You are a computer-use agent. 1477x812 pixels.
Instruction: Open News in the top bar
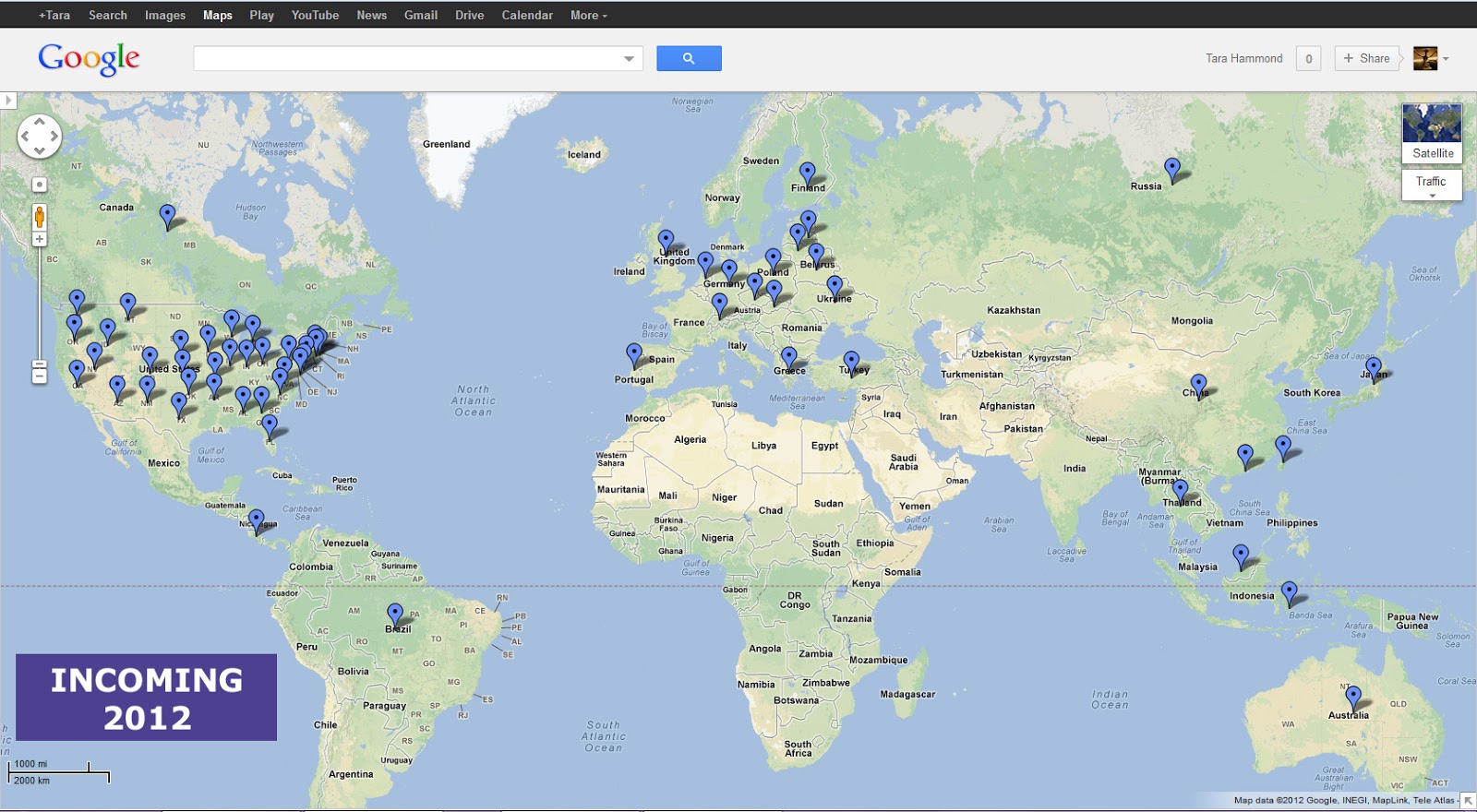(x=372, y=15)
